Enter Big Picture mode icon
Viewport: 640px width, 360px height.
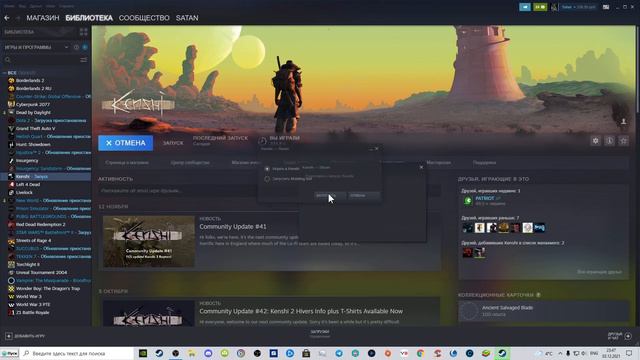click(x=606, y=7)
